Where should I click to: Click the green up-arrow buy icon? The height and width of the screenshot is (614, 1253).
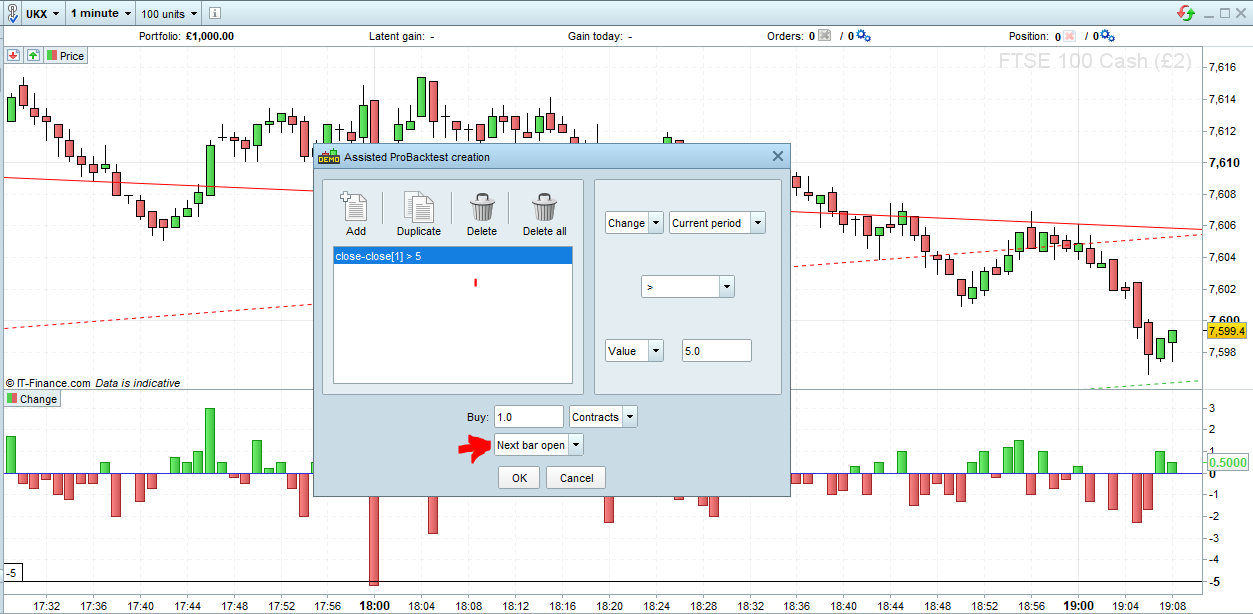(33, 55)
